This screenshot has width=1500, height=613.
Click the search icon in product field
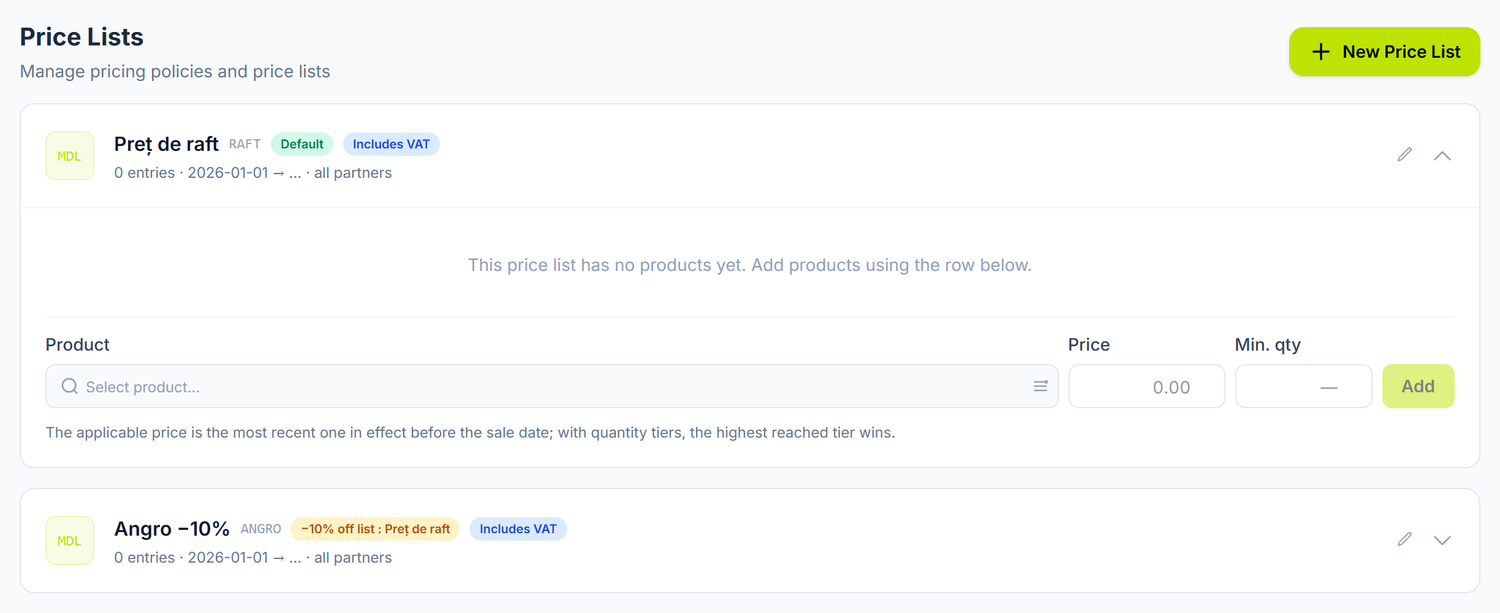pyautogui.click(x=69, y=386)
